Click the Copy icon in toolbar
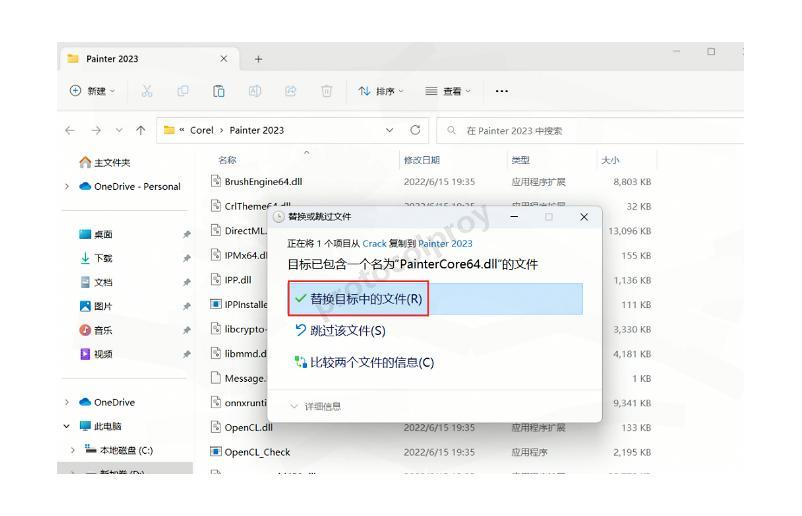This screenshot has width=802, height=516. point(183,91)
